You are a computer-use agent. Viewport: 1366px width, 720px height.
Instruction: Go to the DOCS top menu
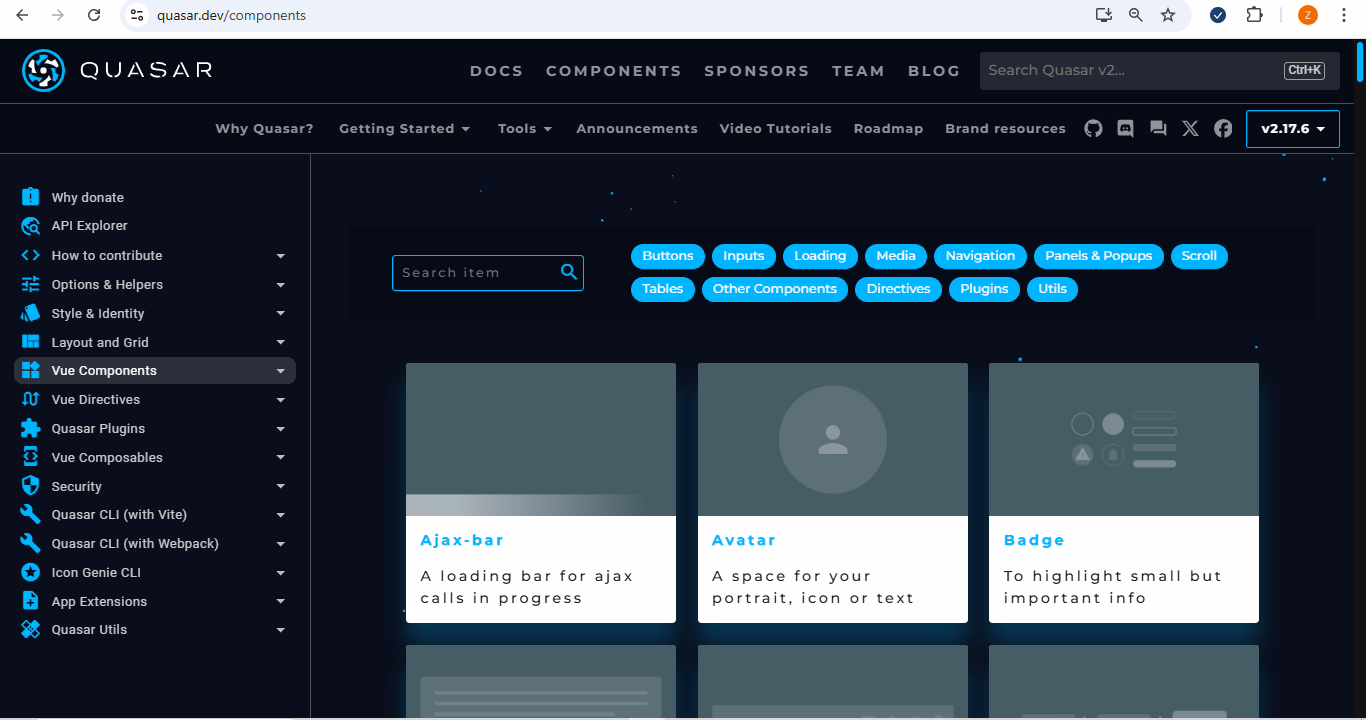497,71
